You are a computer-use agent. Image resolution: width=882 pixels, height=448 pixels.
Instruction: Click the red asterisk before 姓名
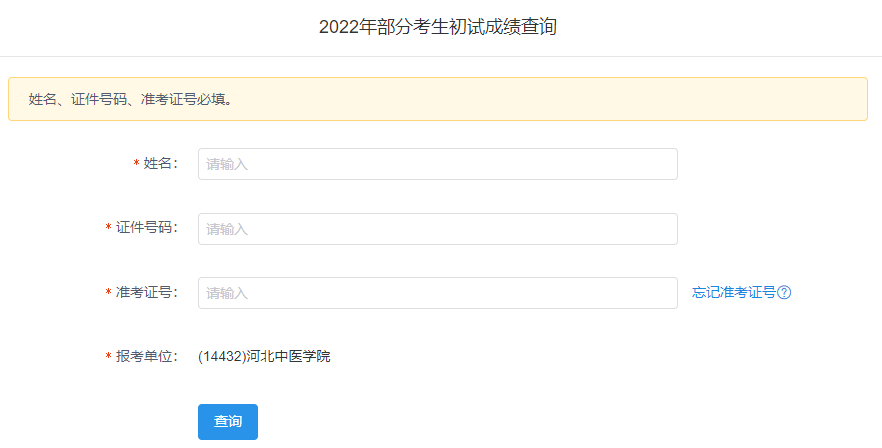(x=136, y=165)
